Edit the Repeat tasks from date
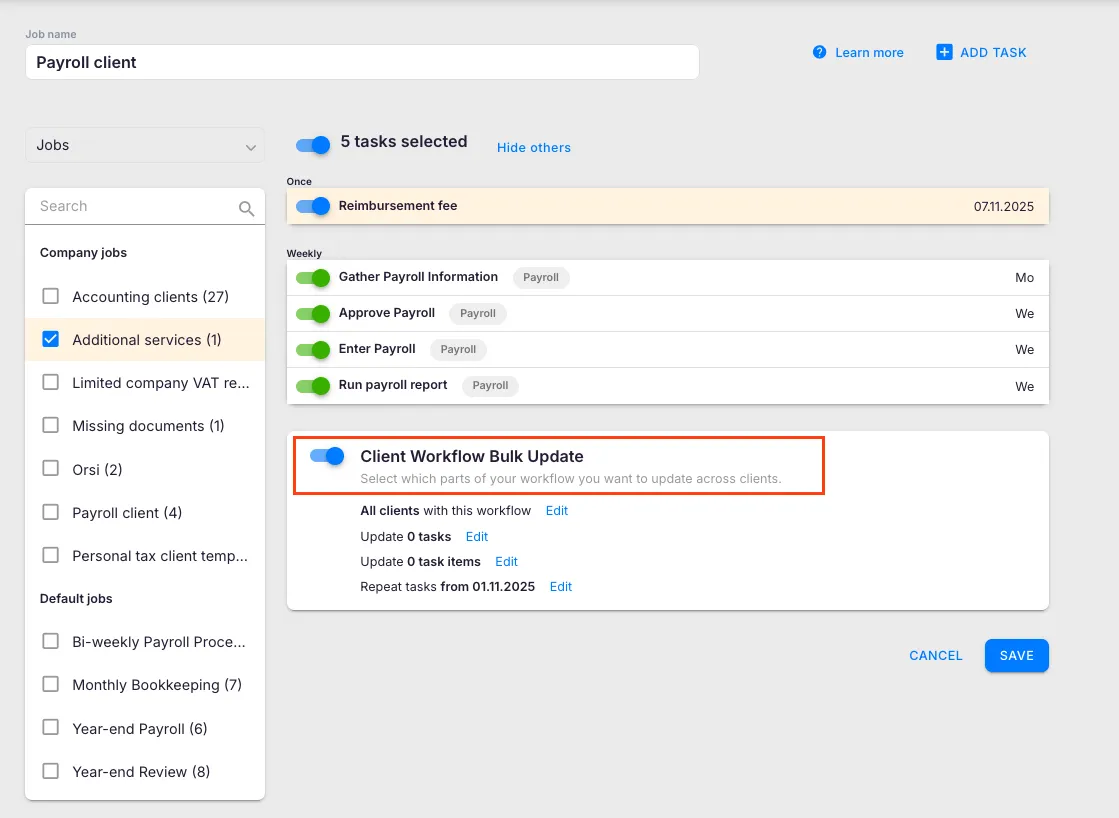This screenshot has width=1119, height=818. pyautogui.click(x=561, y=586)
